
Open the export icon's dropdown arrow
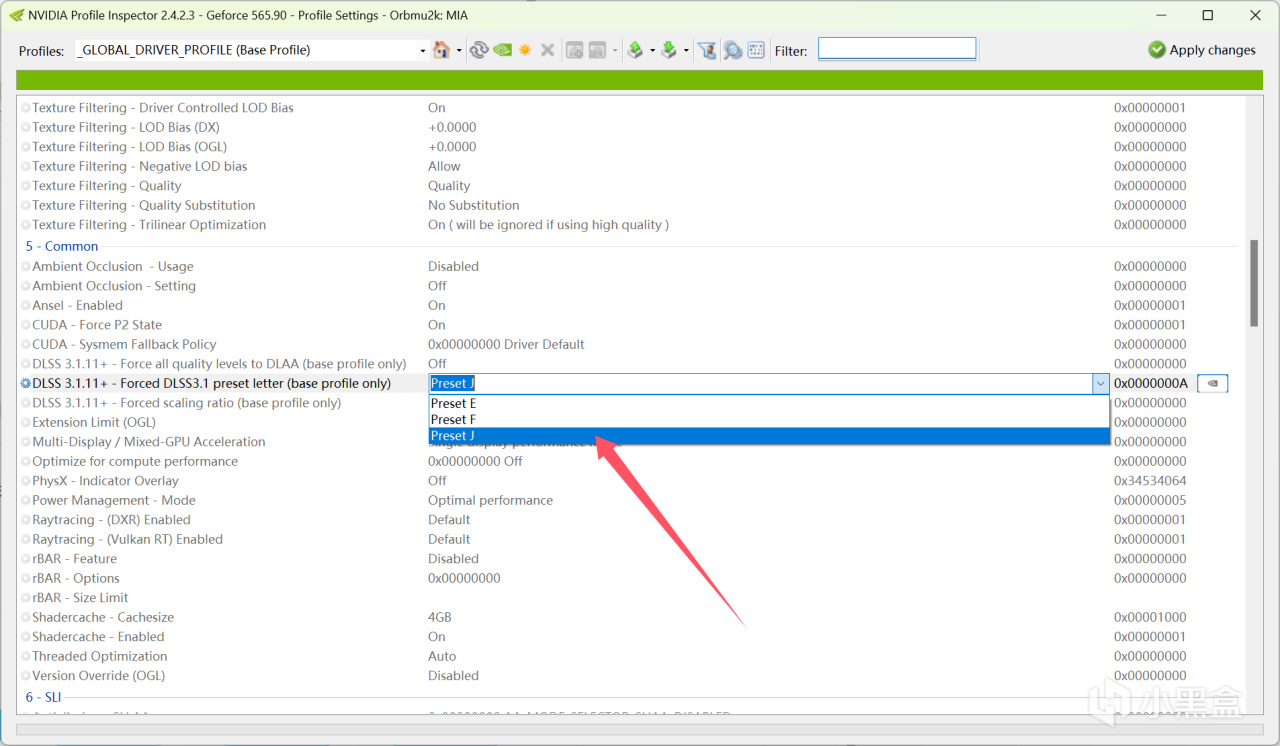[652, 50]
